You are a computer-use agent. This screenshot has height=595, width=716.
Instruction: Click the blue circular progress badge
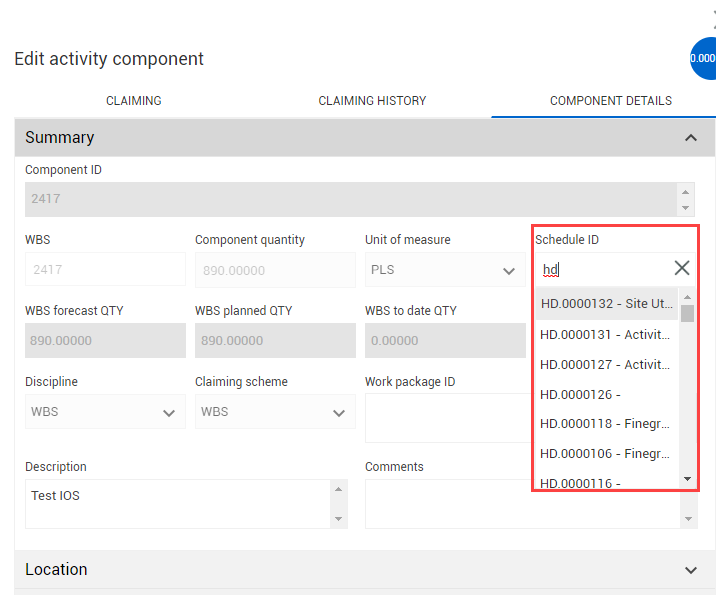click(x=703, y=58)
